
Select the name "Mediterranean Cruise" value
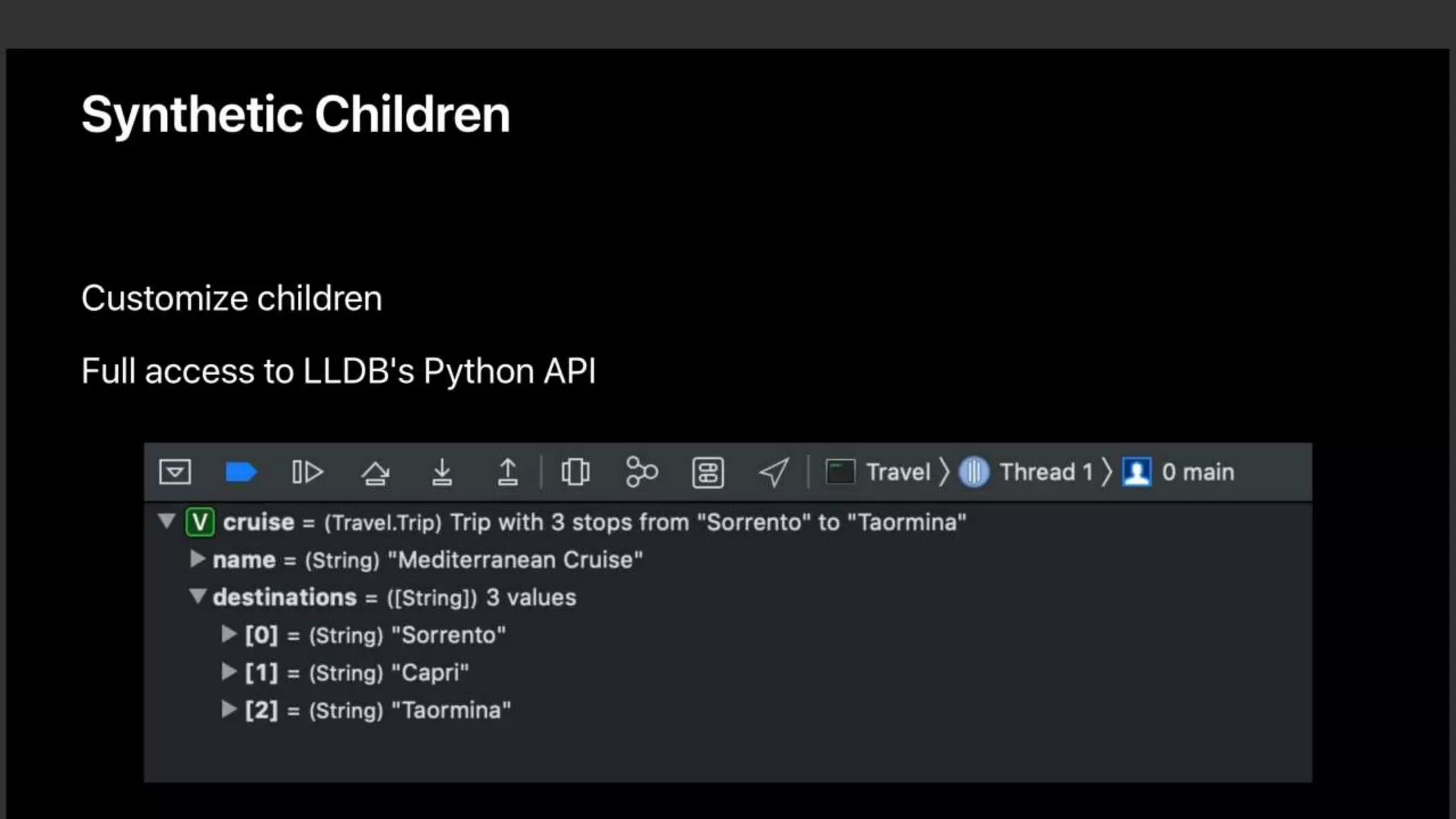[515, 560]
